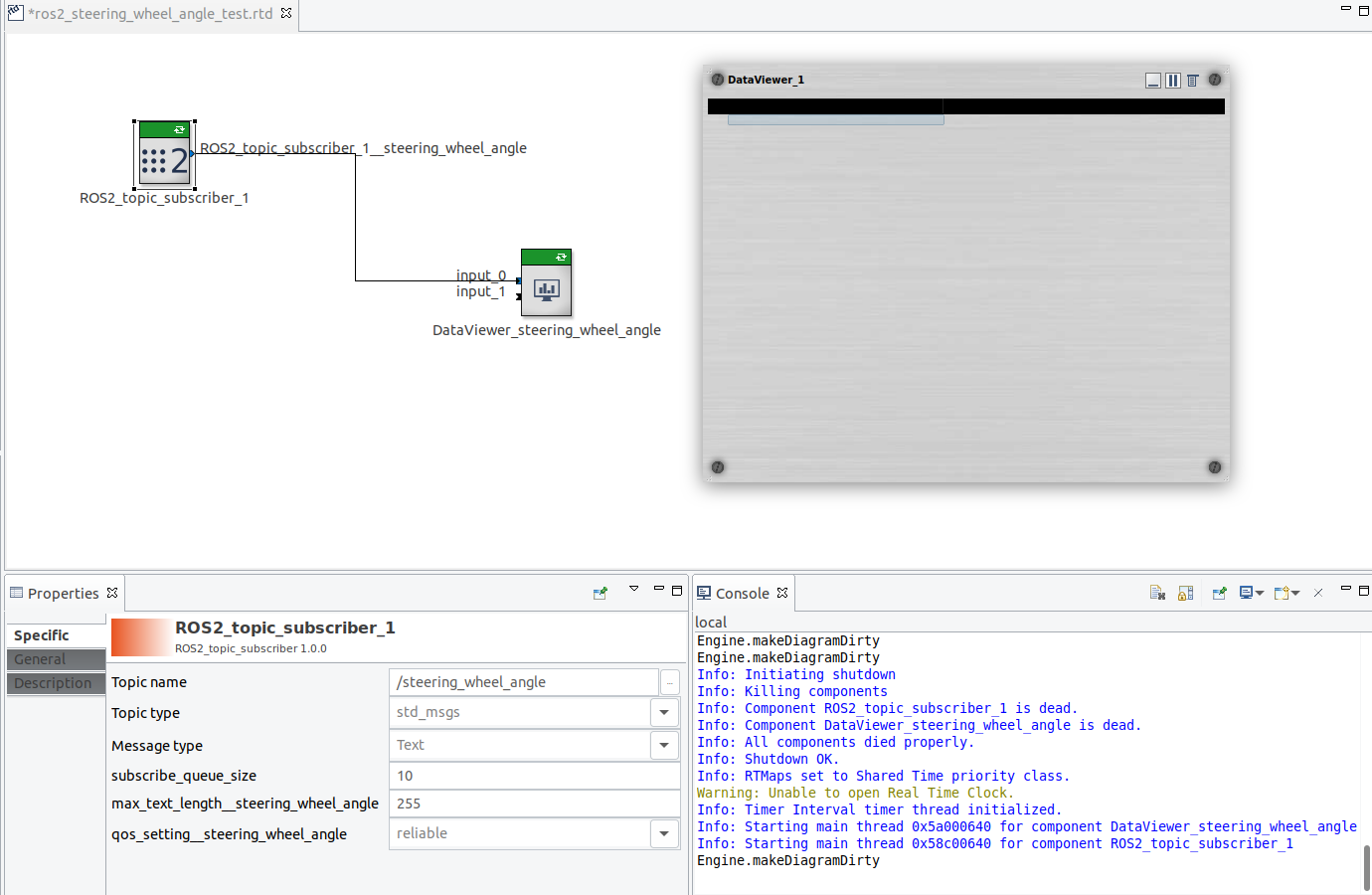Click the Console vertical scrollbar thumb
The height and width of the screenshot is (895, 1372).
(x=1367, y=869)
